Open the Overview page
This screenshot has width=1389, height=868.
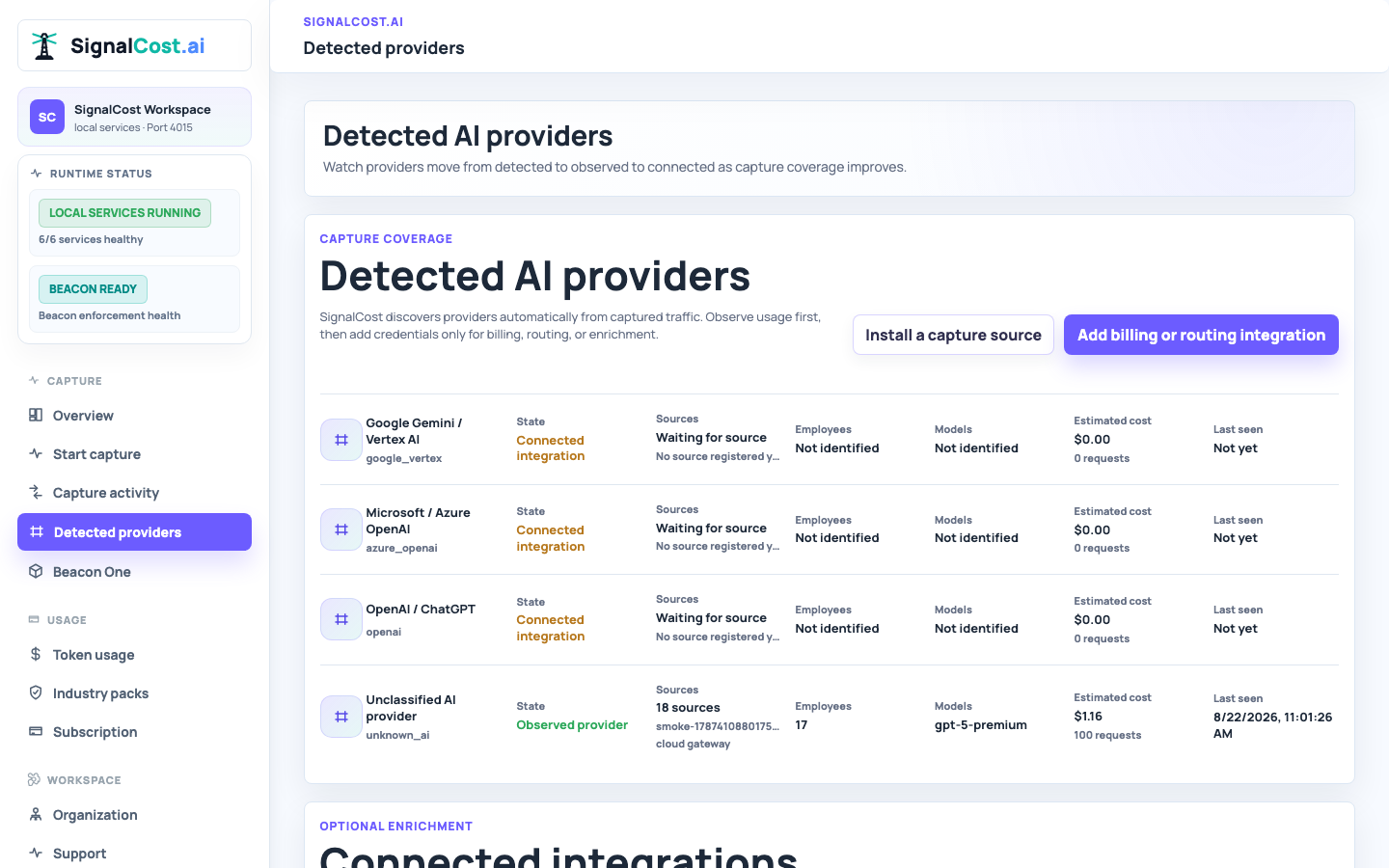(x=134, y=415)
